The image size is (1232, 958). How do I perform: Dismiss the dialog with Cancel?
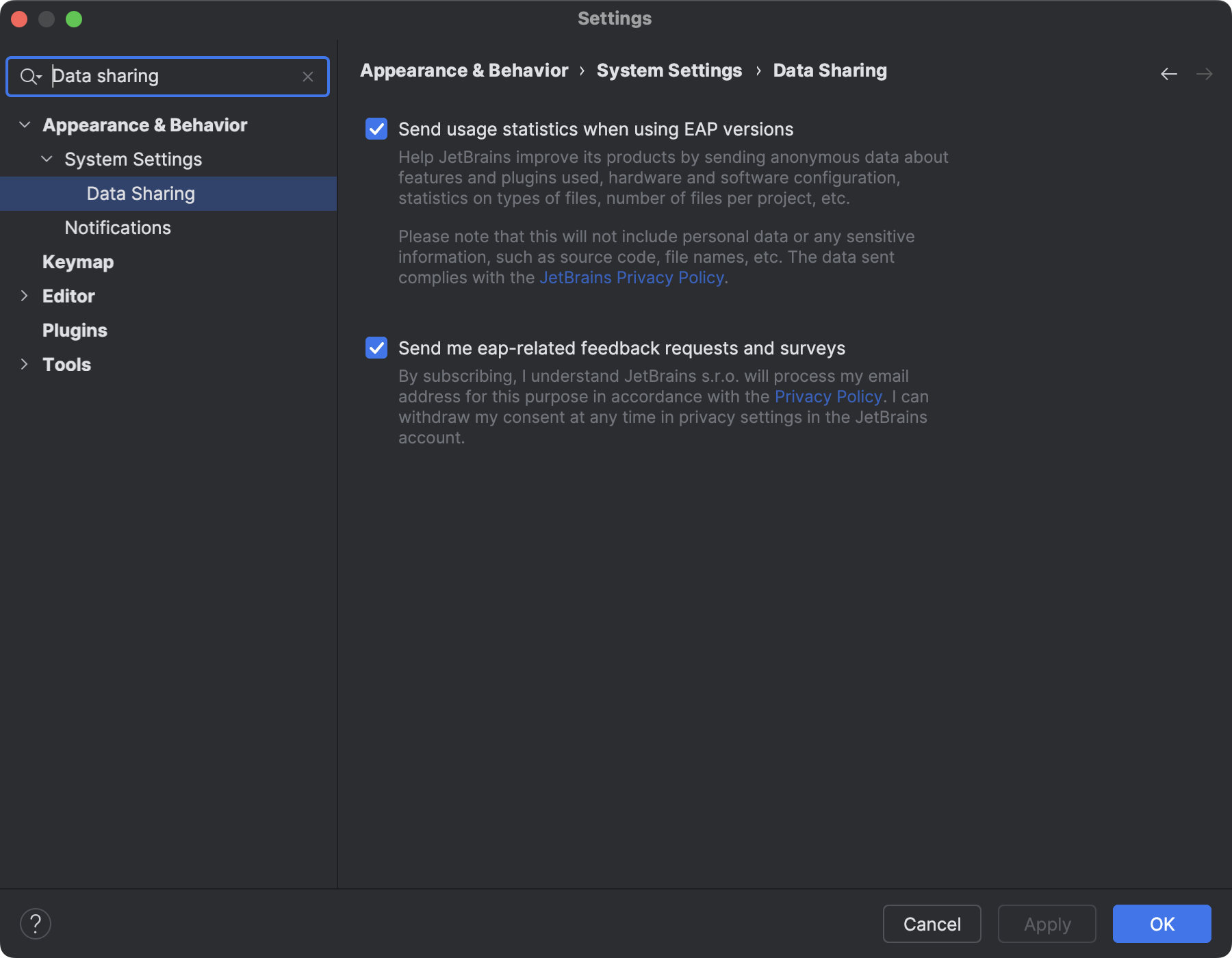(x=932, y=924)
